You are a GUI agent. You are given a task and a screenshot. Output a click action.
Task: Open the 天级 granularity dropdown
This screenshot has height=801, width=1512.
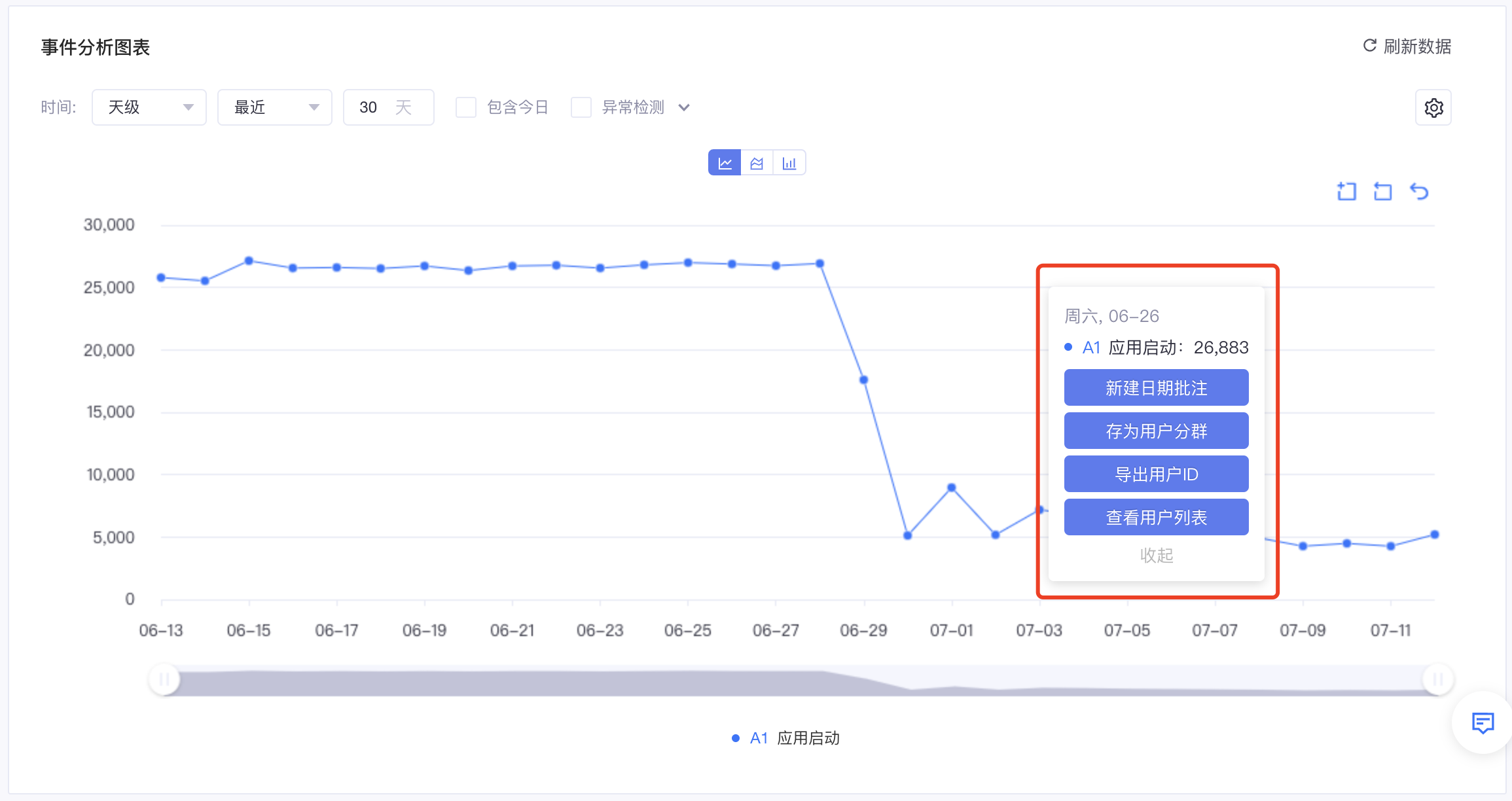pos(149,107)
